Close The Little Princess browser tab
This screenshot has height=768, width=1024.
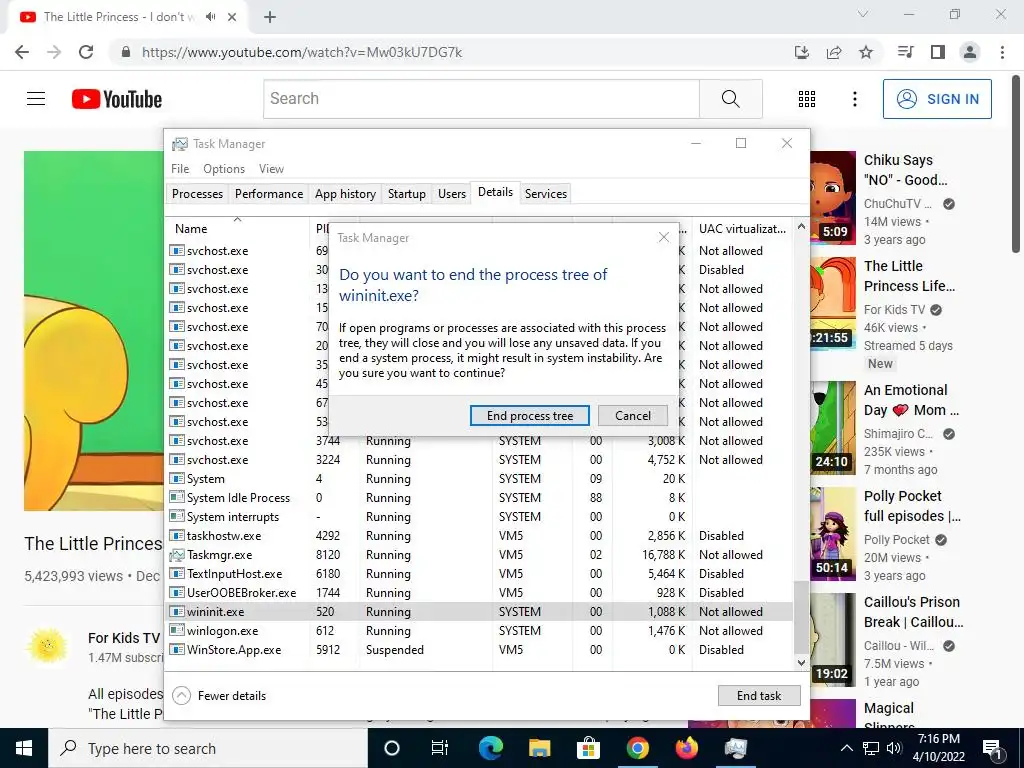232,17
